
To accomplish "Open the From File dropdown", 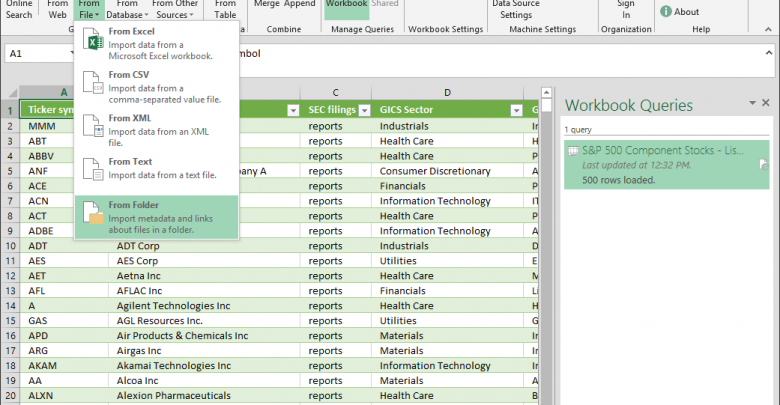I will click(89, 9).
